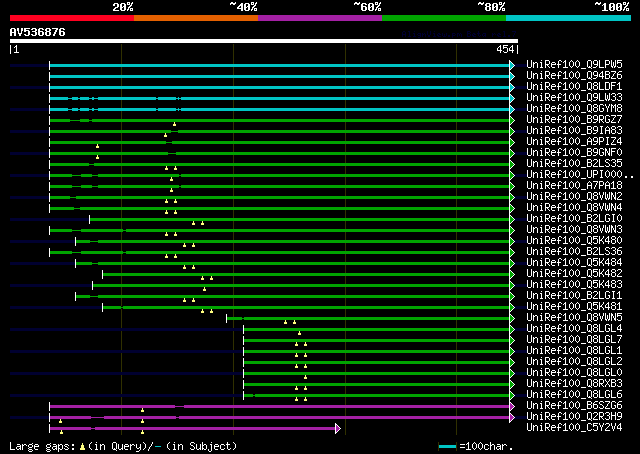Select the UniRef100_Q8LGL6 label

[574, 395]
